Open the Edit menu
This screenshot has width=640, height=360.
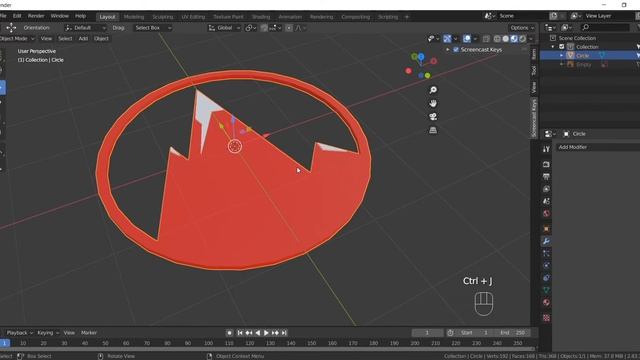coord(17,16)
